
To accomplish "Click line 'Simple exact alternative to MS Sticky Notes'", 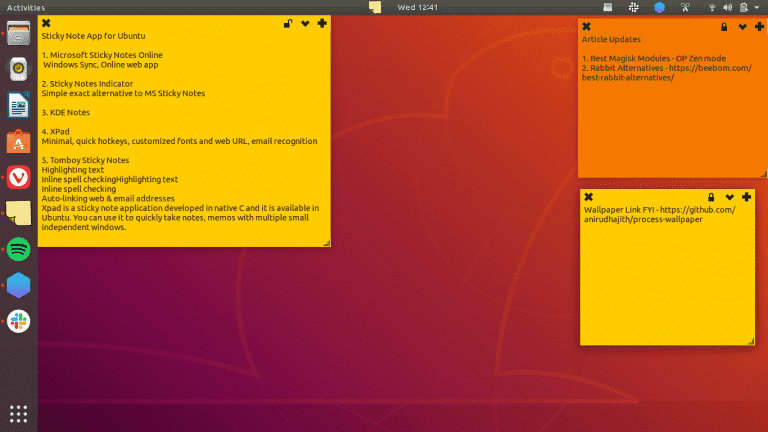I will pyautogui.click(x=123, y=93).
